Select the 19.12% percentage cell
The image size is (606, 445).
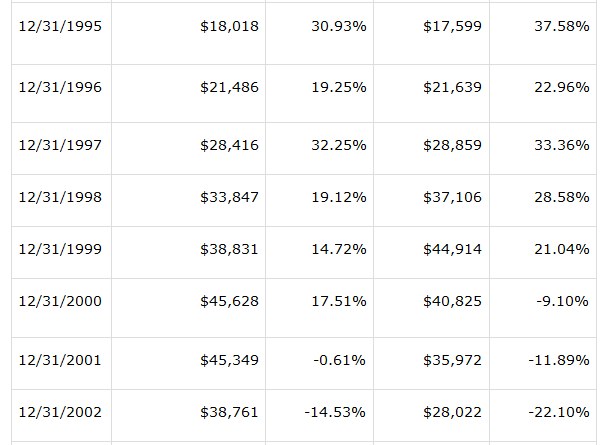tap(339, 197)
